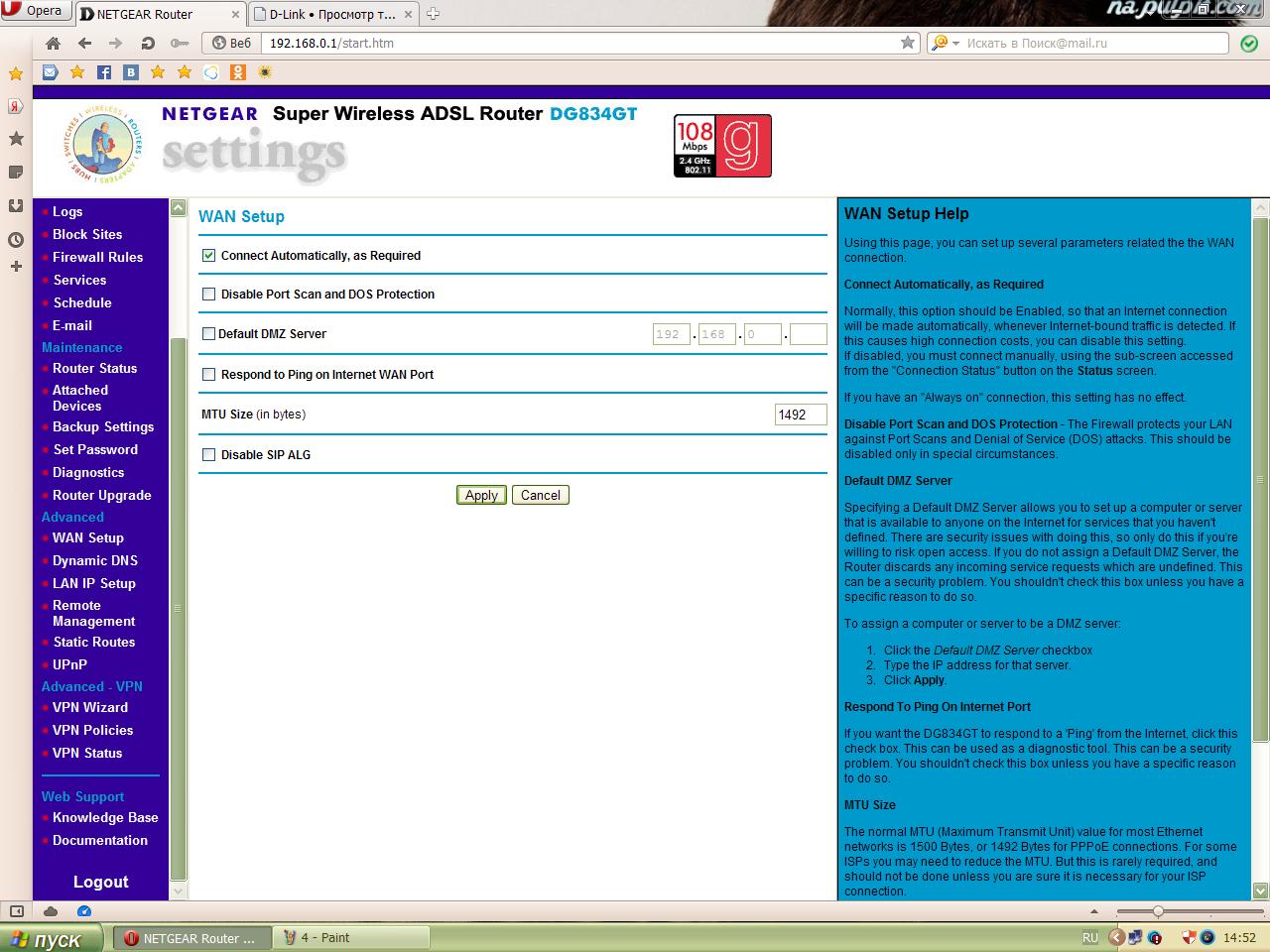The width and height of the screenshot is (1270, 952).
Task: Click the Opera Turbo speedometer icon
Action: pos(83,911)
